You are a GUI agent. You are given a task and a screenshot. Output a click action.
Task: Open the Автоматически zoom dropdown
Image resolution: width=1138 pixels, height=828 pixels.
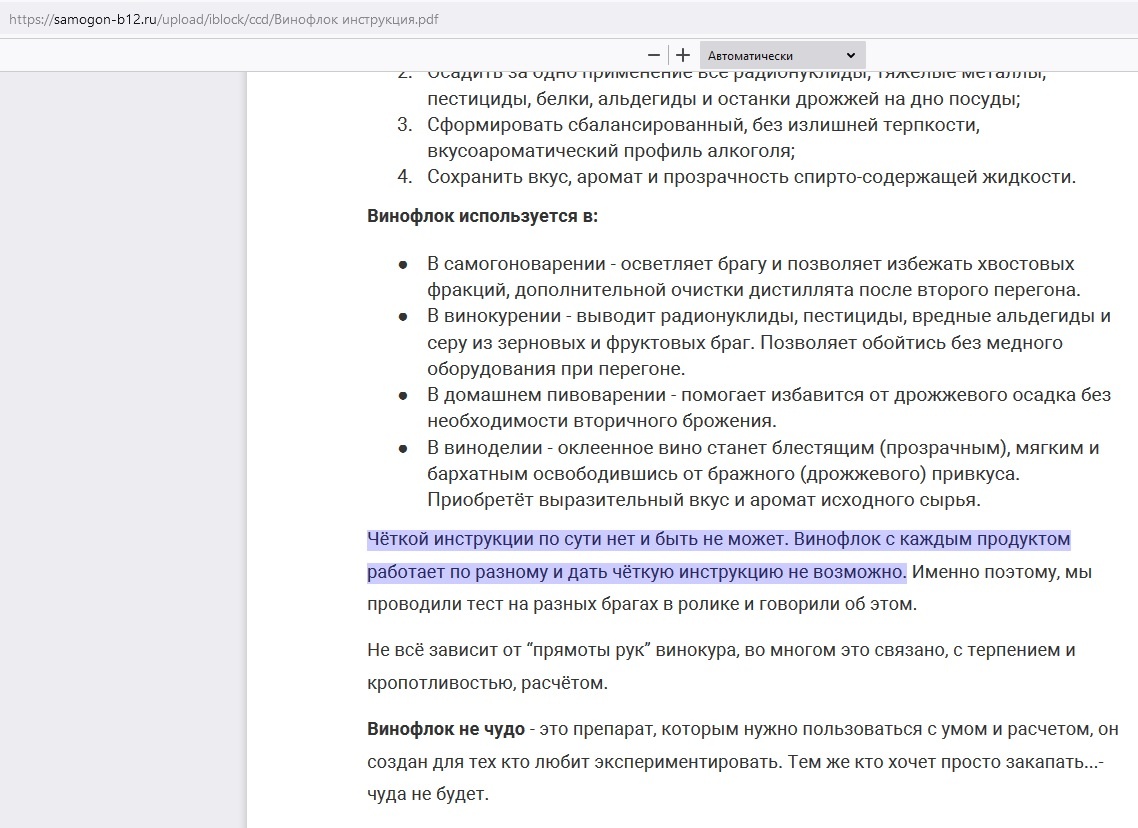click(782, 55)
